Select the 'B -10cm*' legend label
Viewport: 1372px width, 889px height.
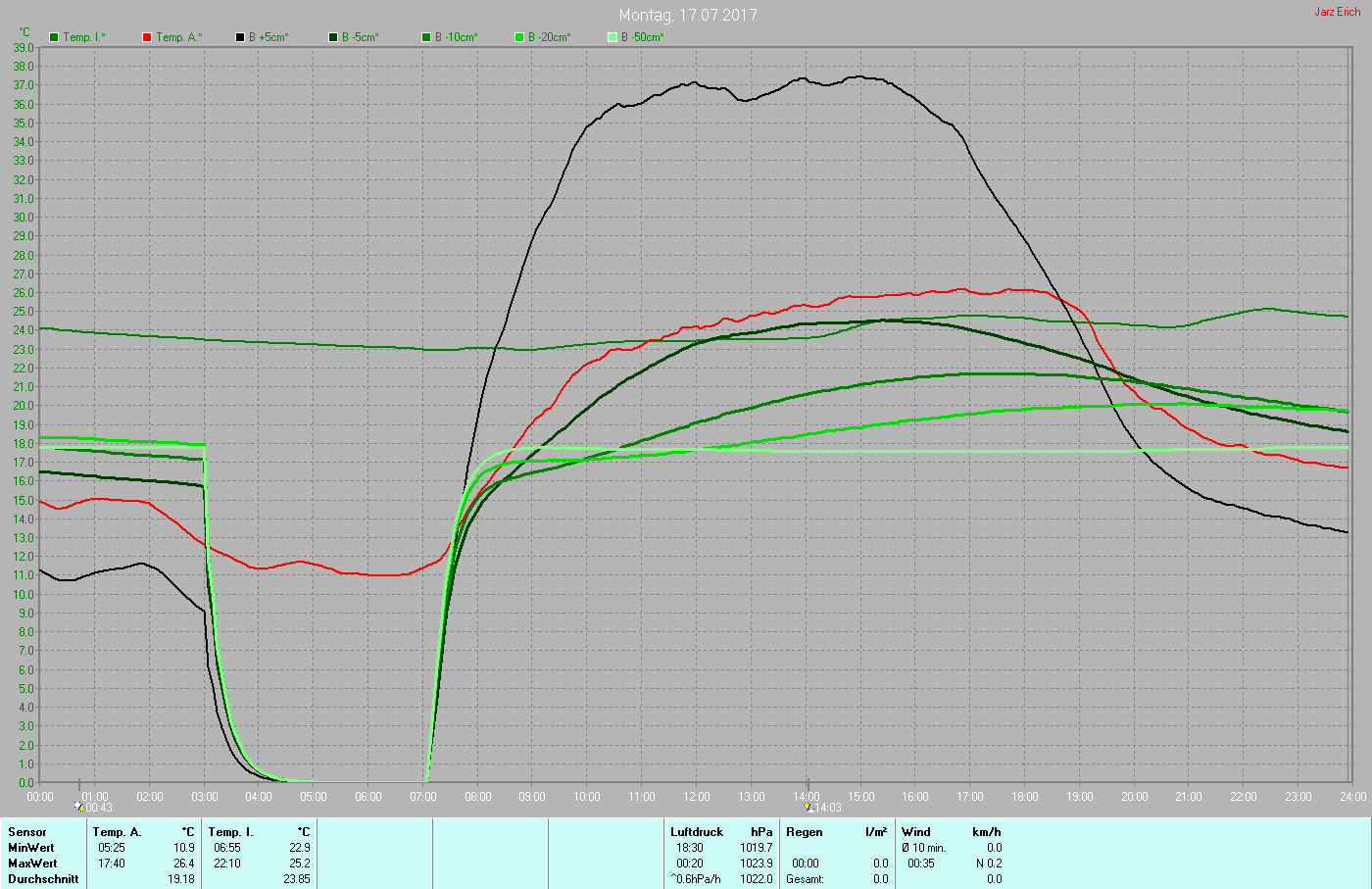pyautogui.click(x=457, y=37)
